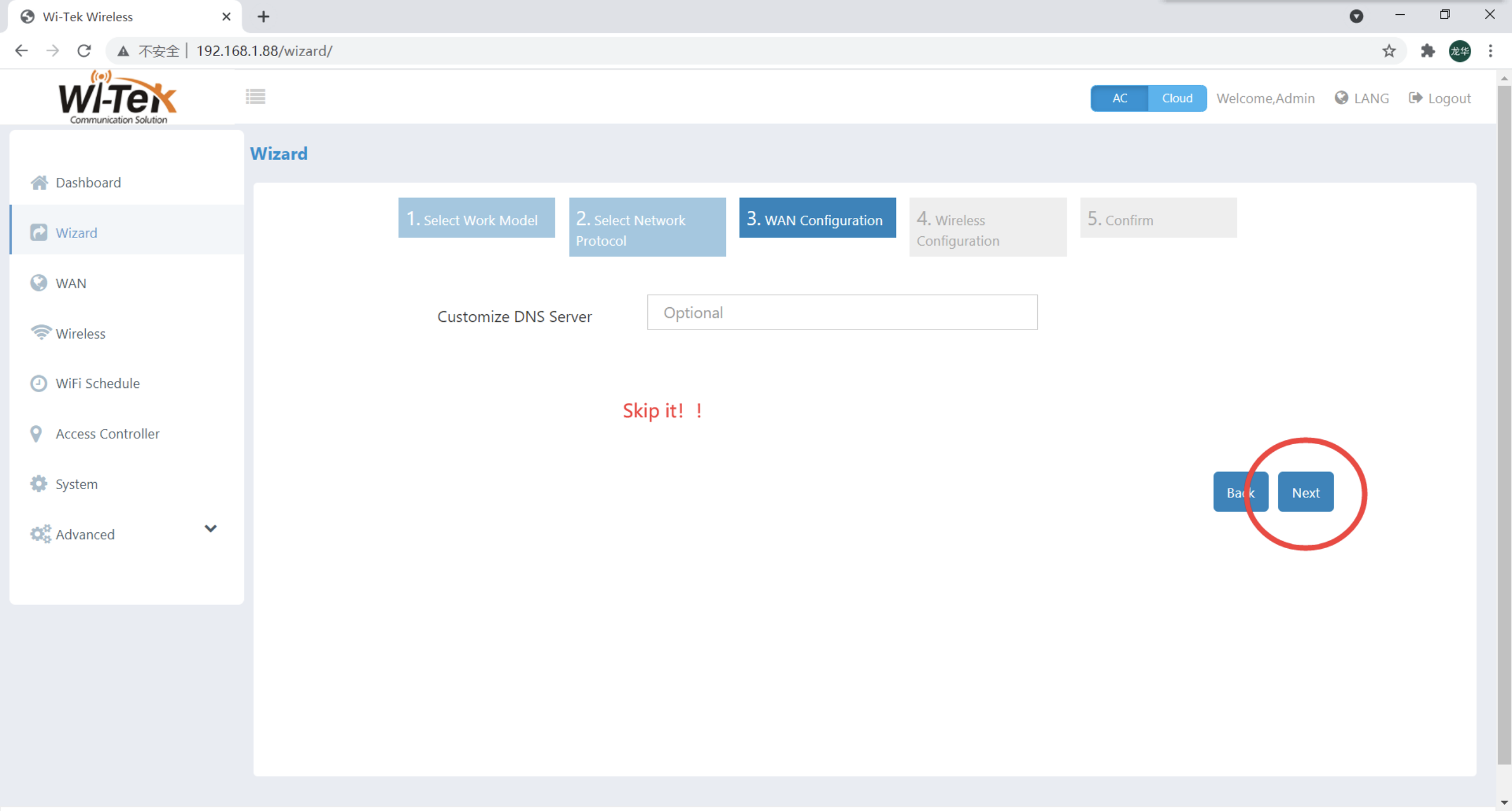Open Chrome three-dot menu
1512x811 pixels.
point(1490,51)
